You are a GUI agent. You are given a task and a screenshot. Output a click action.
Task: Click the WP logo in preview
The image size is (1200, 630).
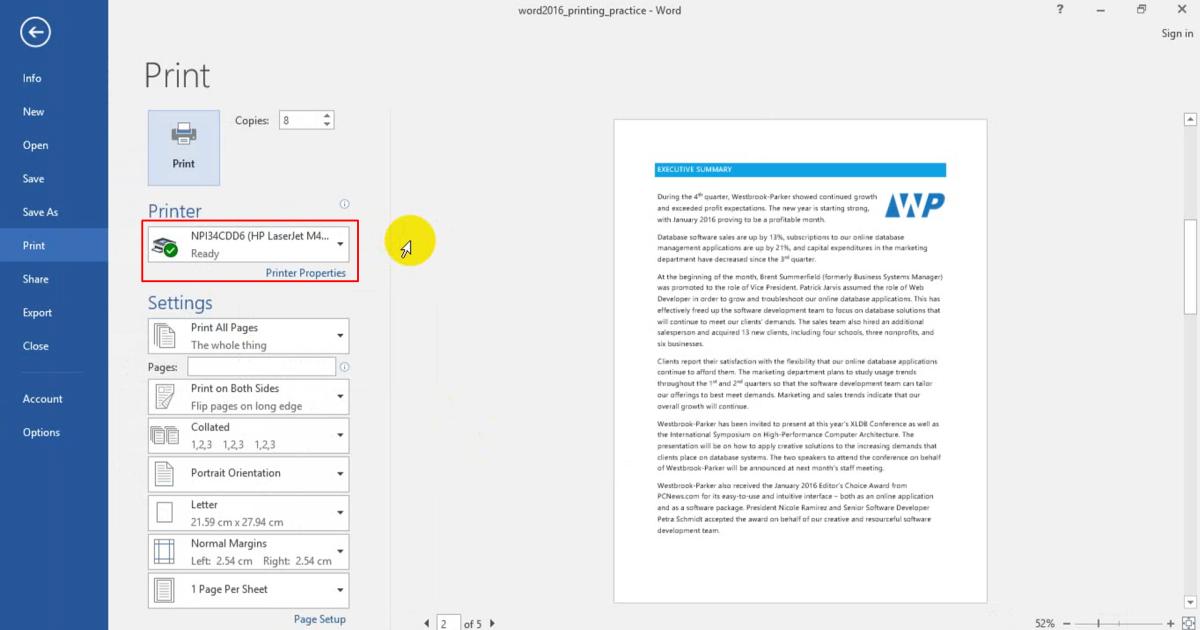[915, 204]
